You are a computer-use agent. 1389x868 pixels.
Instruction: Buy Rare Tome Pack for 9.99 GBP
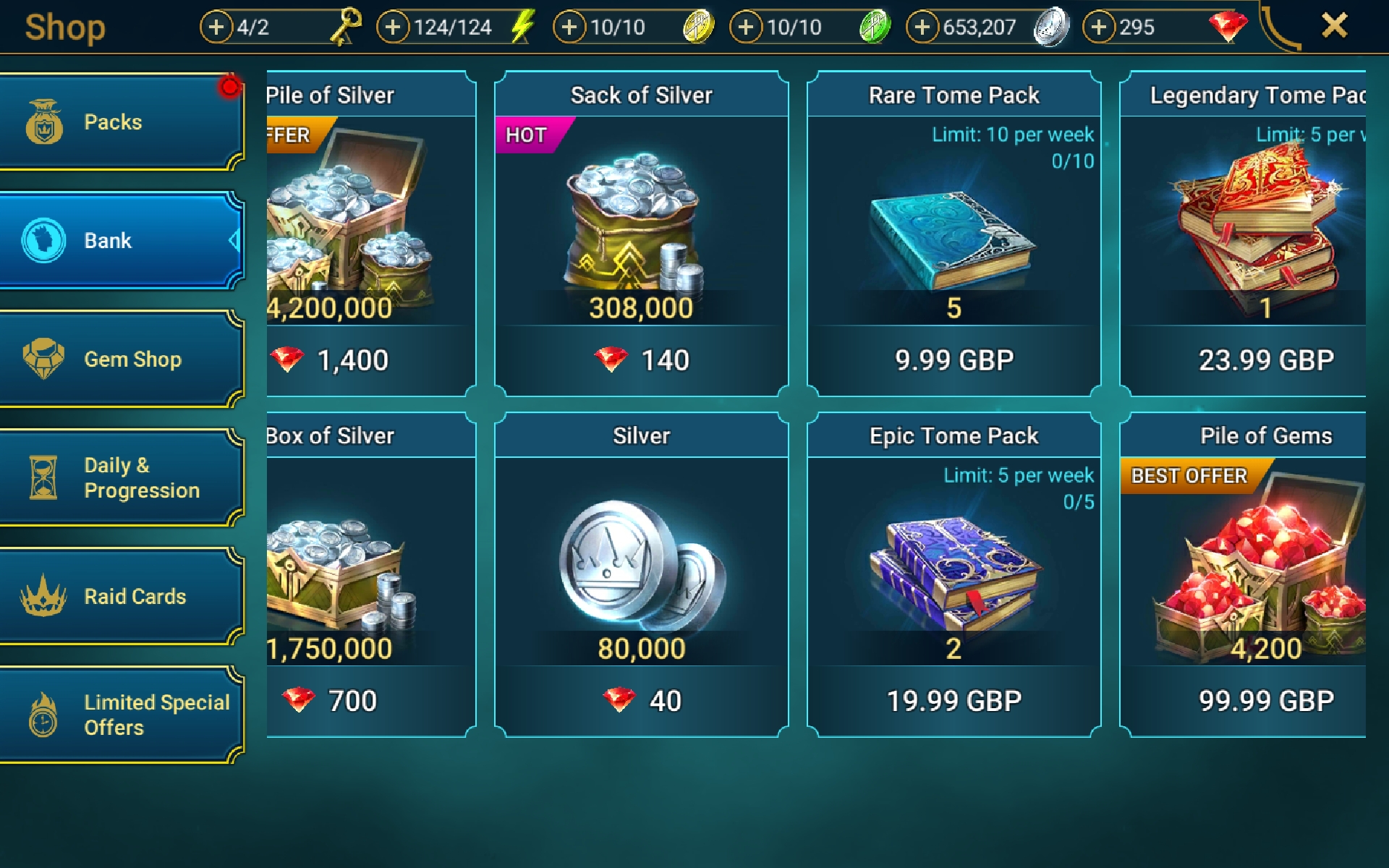coord(954,234)
